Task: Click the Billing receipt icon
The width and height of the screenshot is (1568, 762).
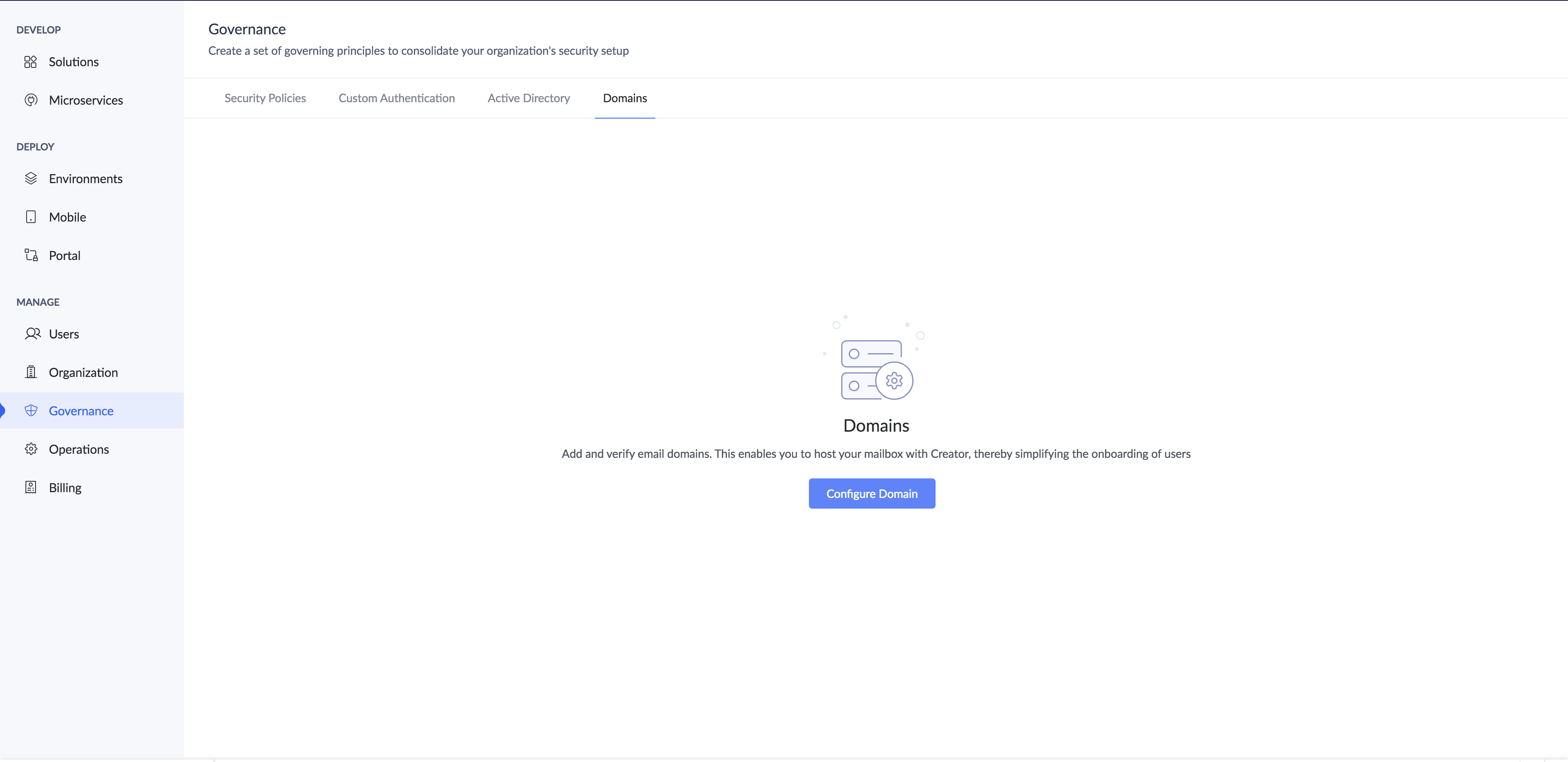Action: point(30,488)
